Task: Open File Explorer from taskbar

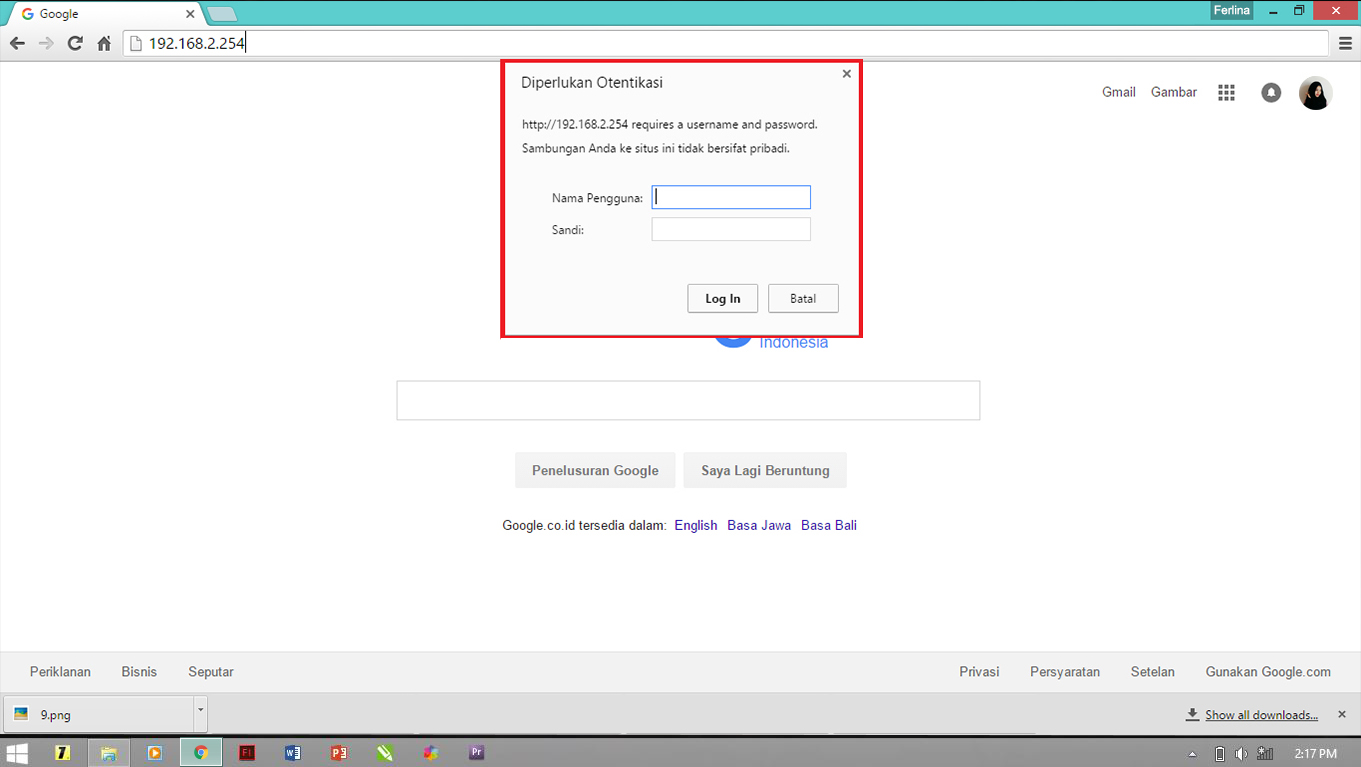Action: (108, 753)
